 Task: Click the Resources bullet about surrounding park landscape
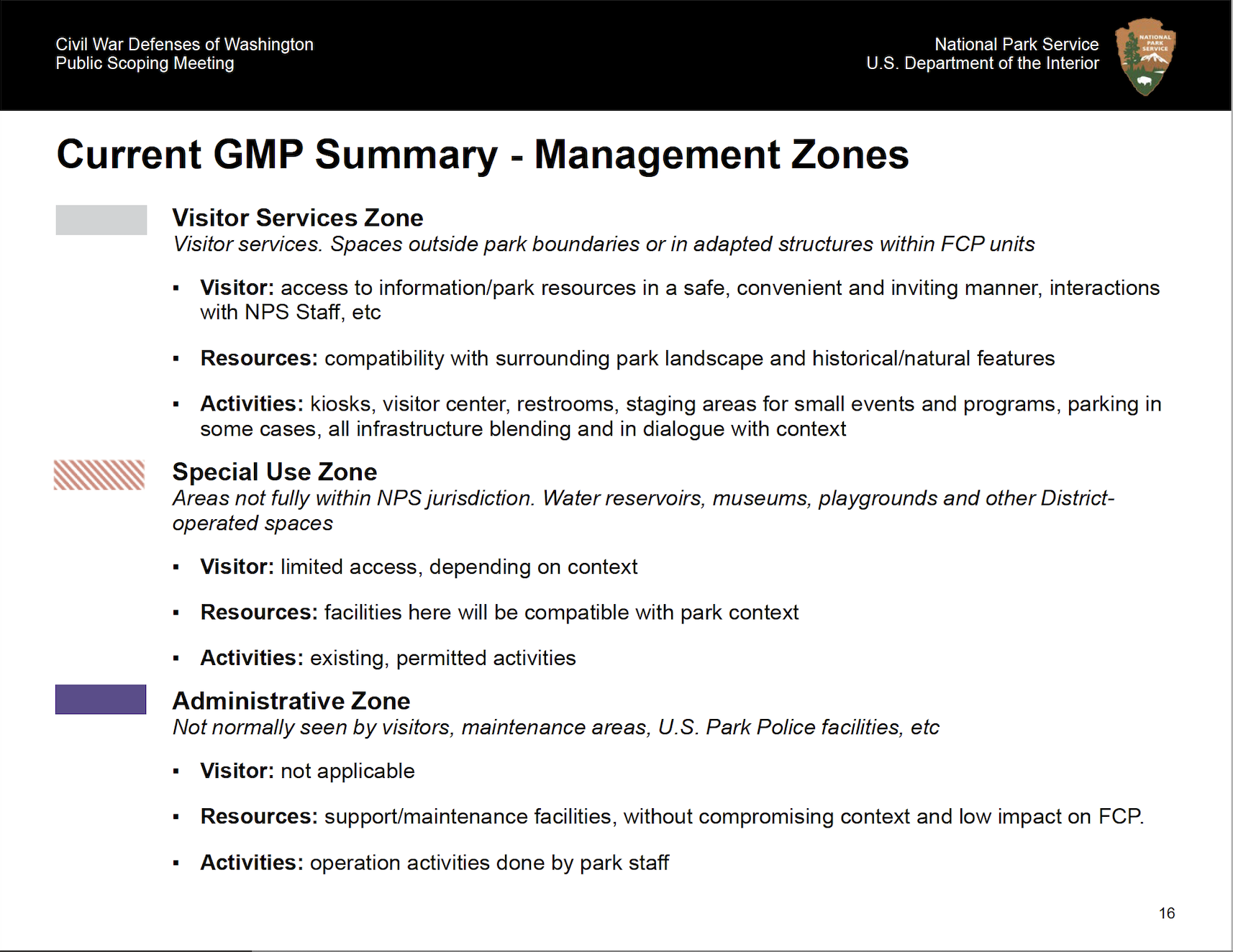click(627, 358)
